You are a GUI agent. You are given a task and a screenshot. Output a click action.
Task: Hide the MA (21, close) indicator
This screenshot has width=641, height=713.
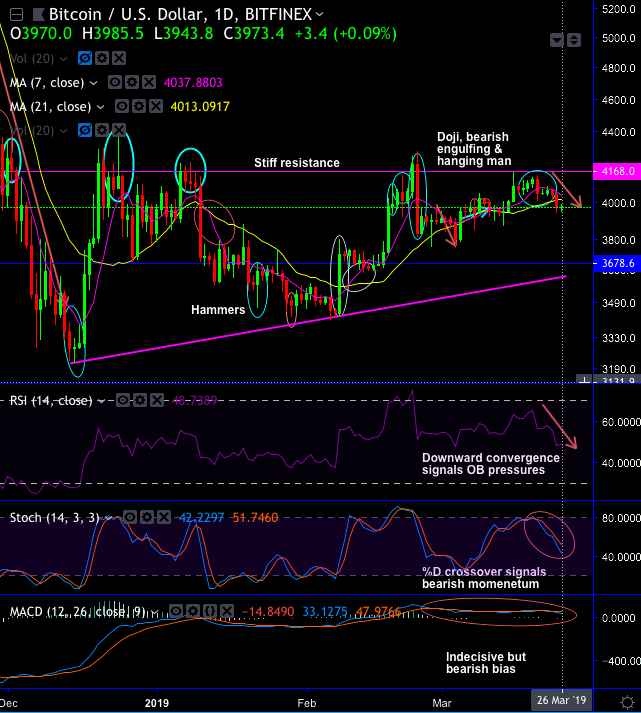click(121, 106)
